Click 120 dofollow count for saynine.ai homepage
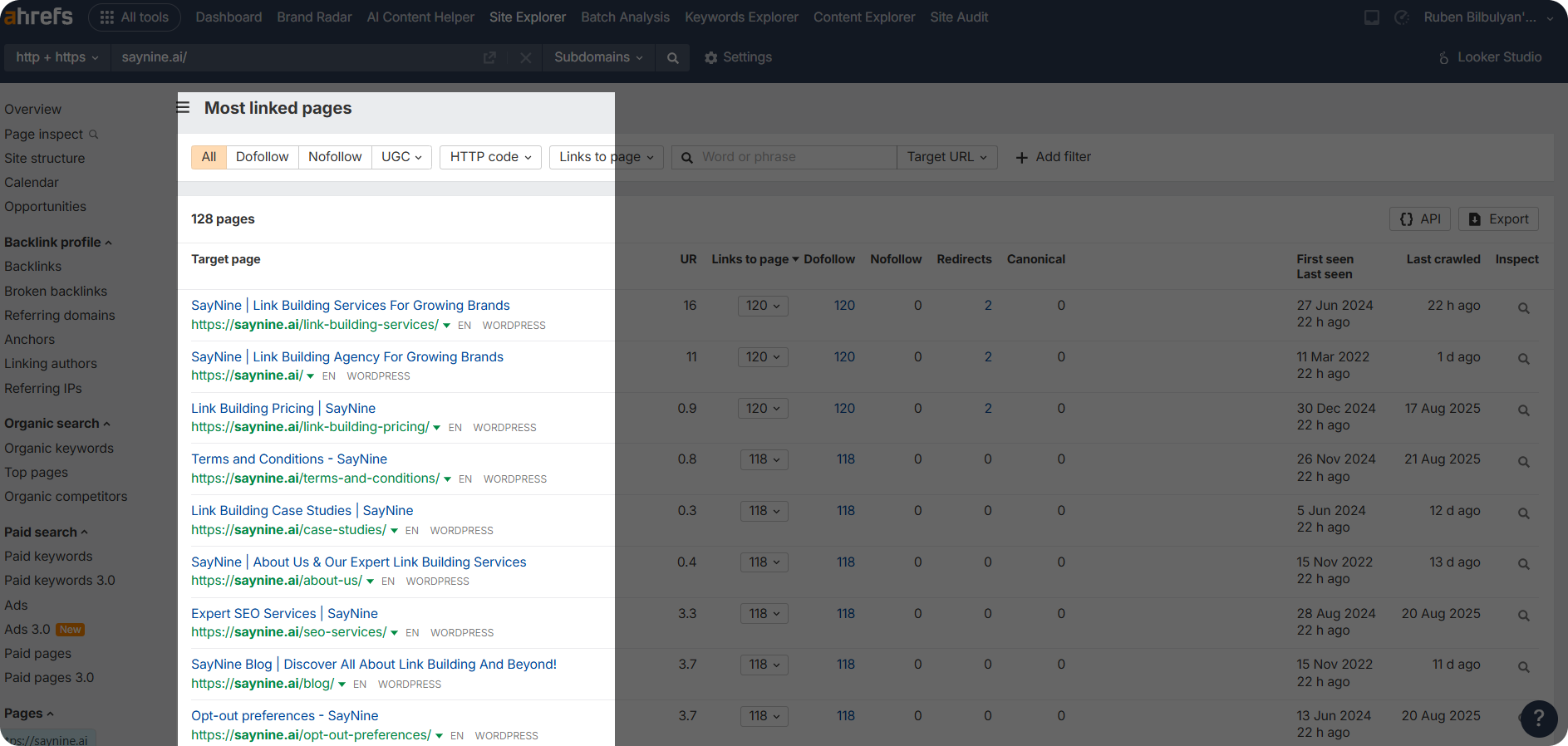1568x746 pixels. (x=844, y=357)
